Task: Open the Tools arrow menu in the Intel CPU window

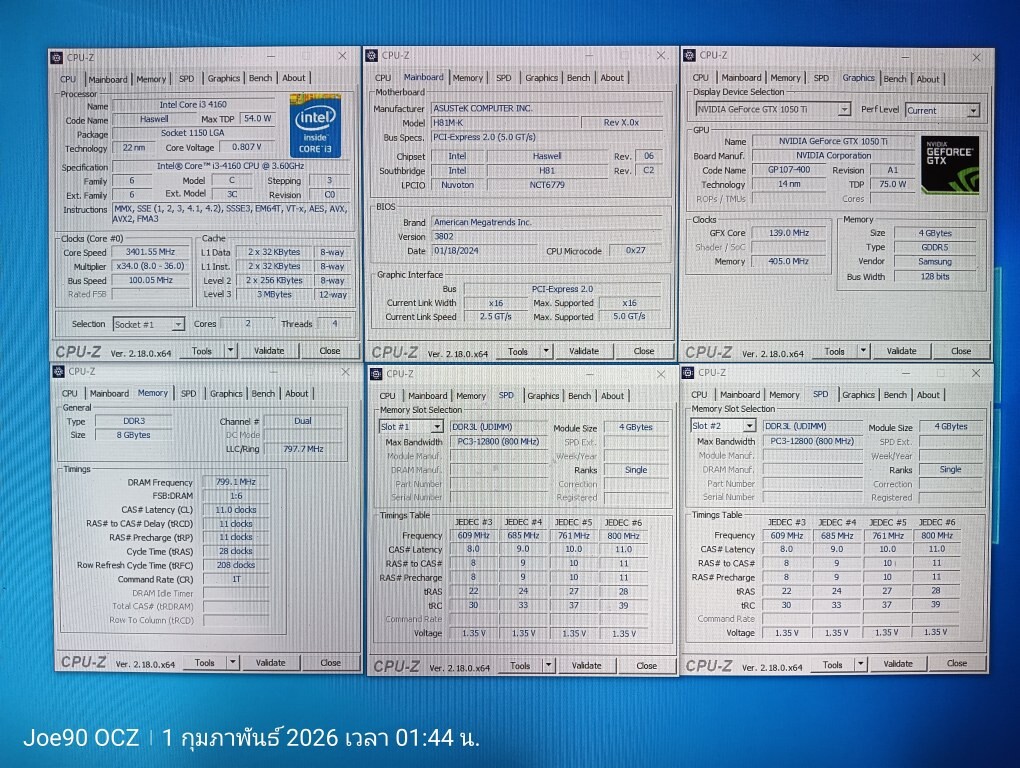Action: 230,351
